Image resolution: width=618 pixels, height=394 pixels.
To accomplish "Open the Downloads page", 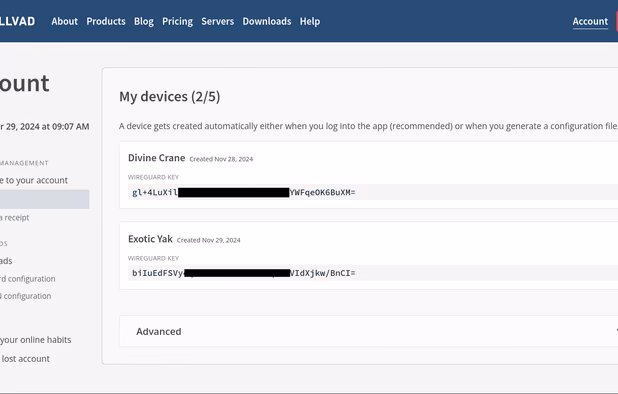I will coord(267,21).
